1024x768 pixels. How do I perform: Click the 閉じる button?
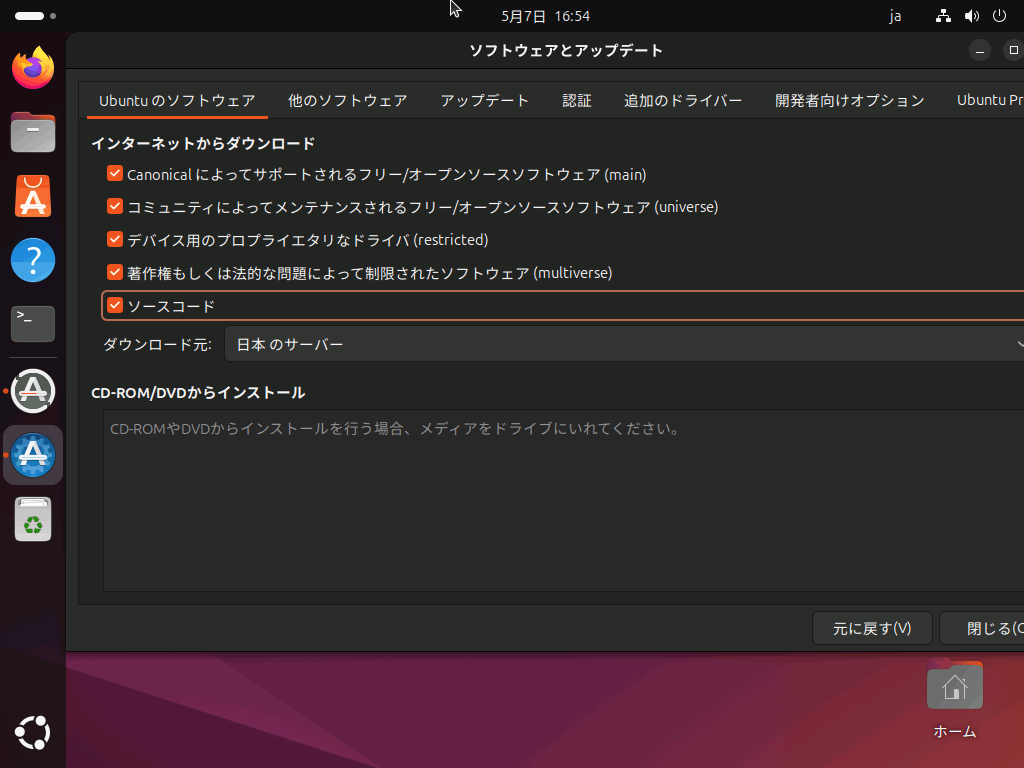(982, 628)
